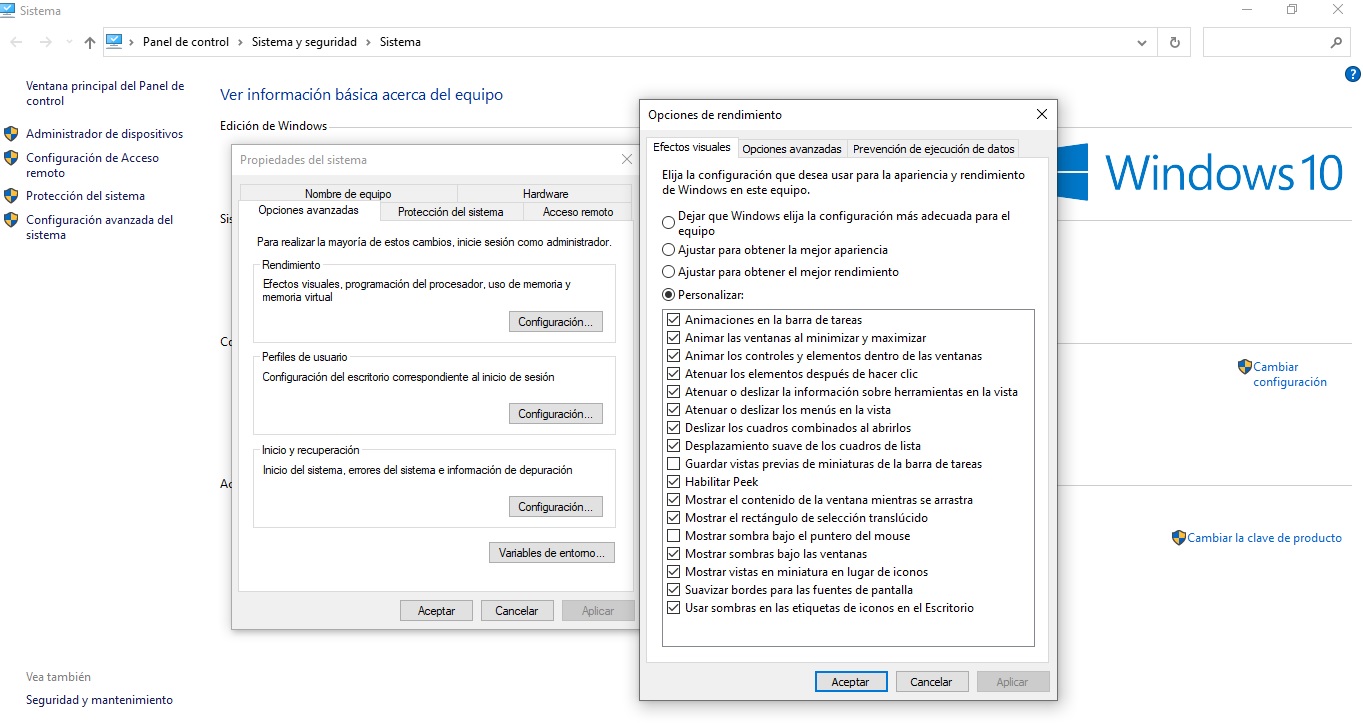Go back with the back arrow

point(16,42)
